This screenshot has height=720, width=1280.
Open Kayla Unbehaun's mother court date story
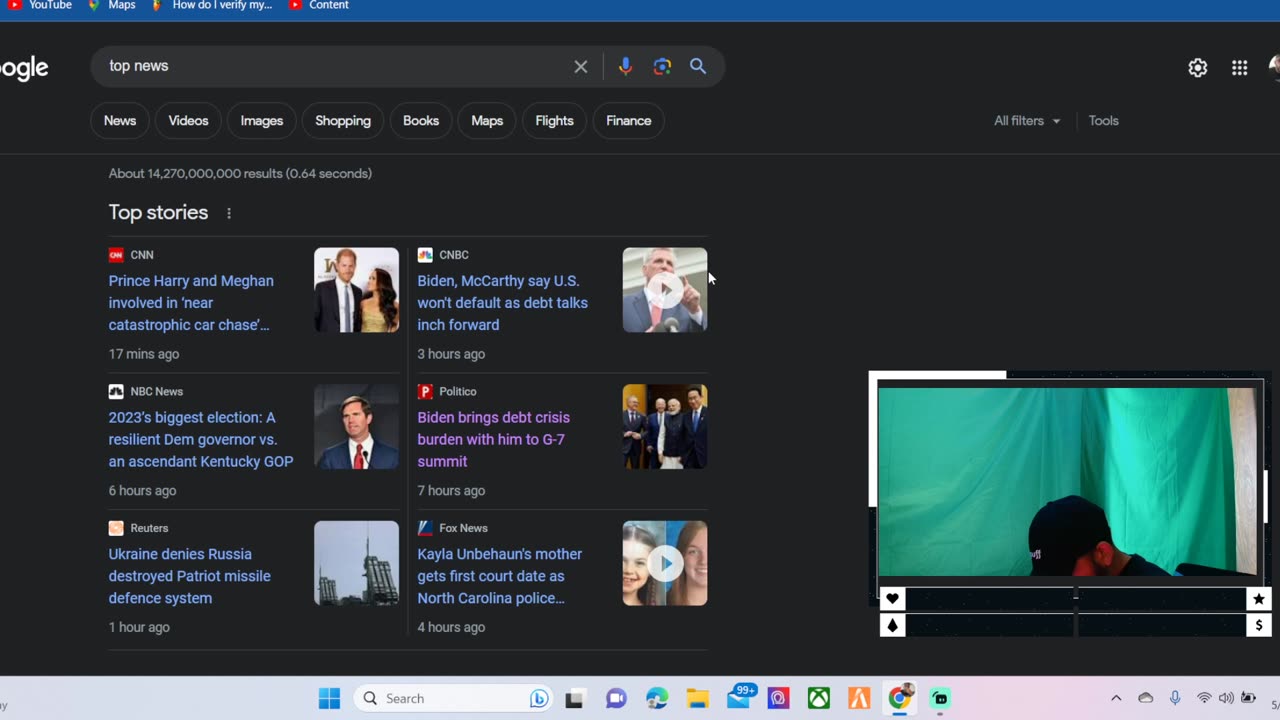click(500, 576)
